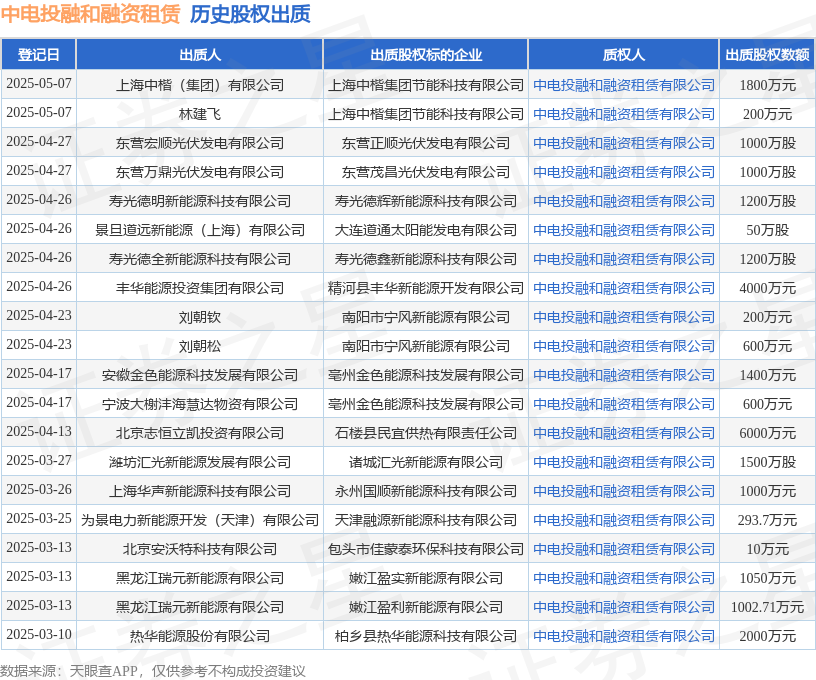Open 质权人 link in 上海中楷（集团）有限公司 row
The width and height of the screenshot is (816, 680).
tap(623, 85)
